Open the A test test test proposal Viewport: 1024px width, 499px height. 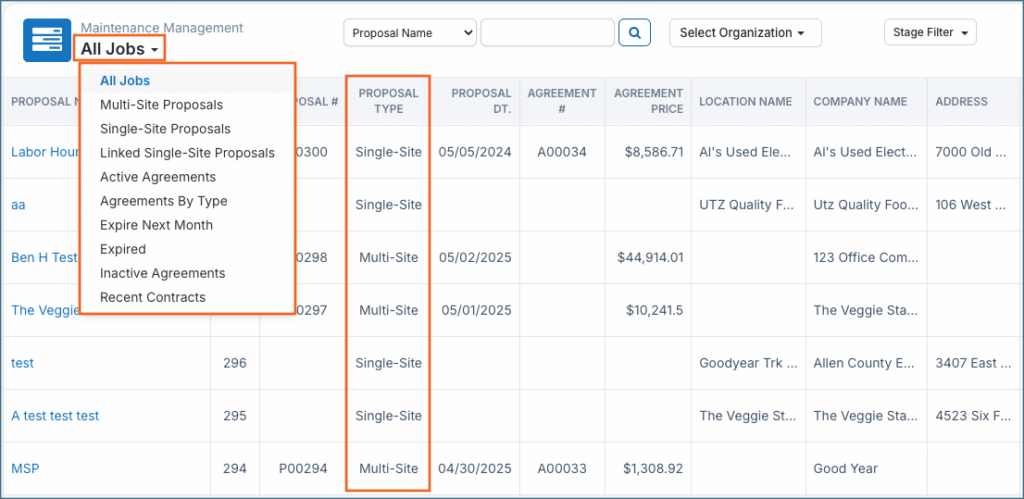pos(55,416)
